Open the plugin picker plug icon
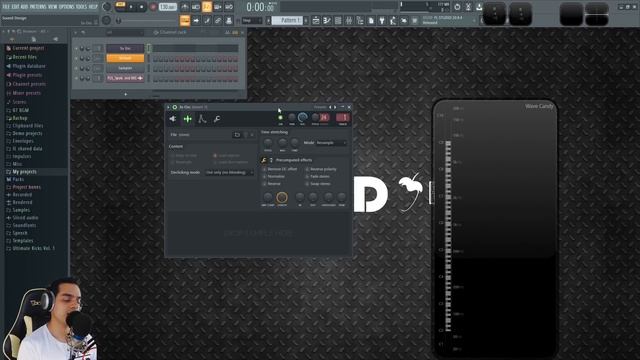 382,20
